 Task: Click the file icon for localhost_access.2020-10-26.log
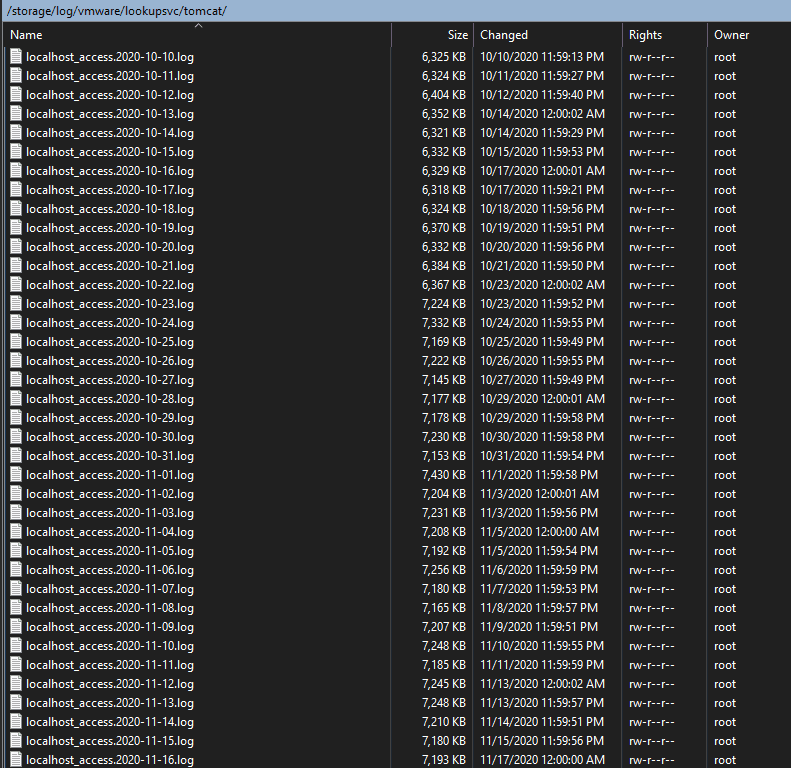point(16,361)
